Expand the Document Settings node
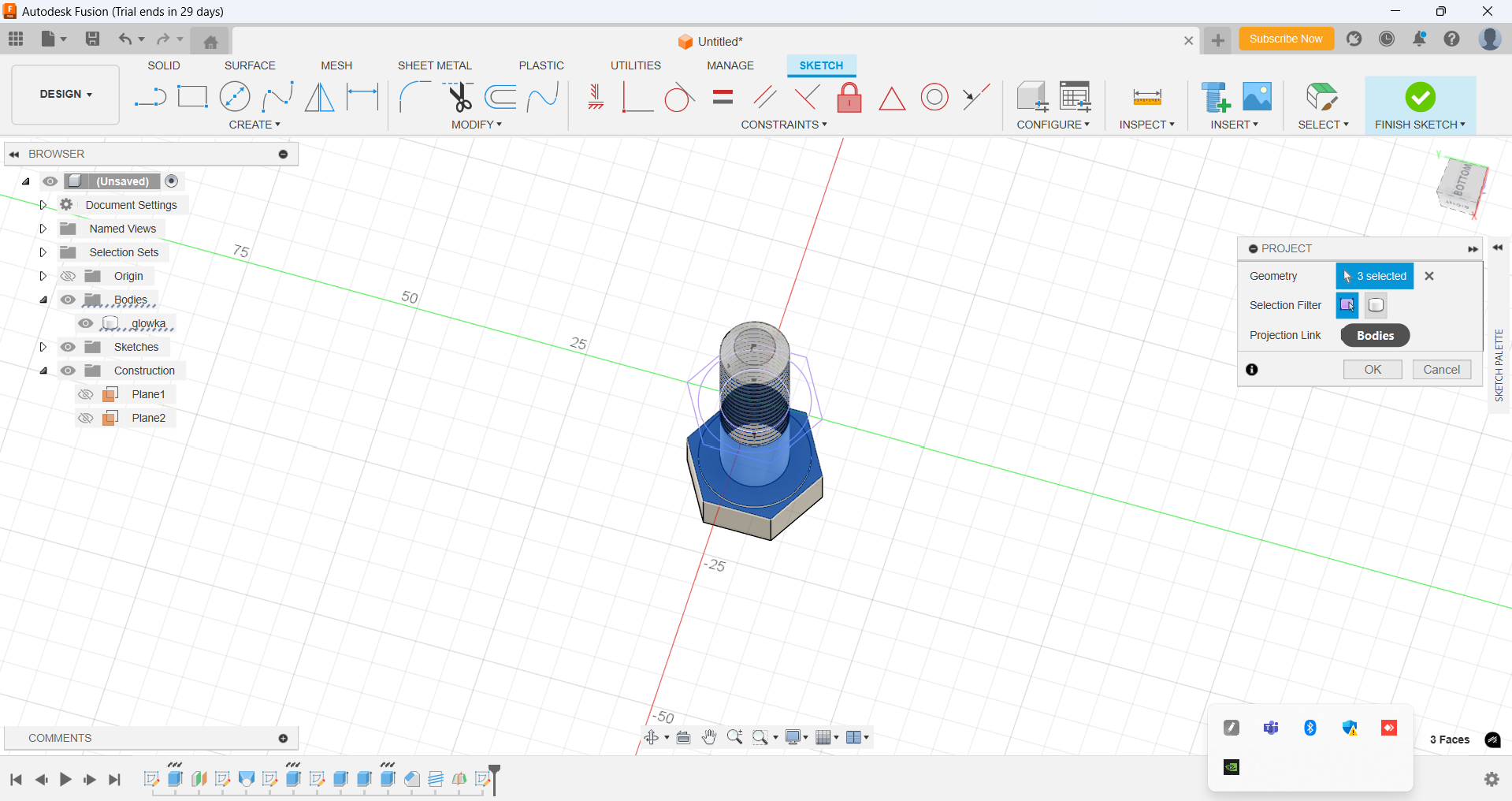The height and width of the screenshot is (801, 1512). pyautogui.click(x=43, y=205)
